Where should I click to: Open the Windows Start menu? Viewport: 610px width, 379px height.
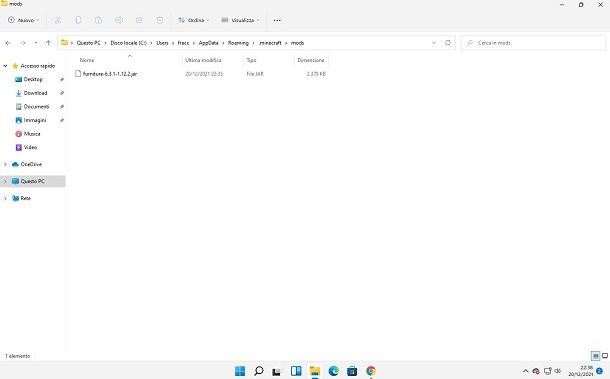coord(240,371)
